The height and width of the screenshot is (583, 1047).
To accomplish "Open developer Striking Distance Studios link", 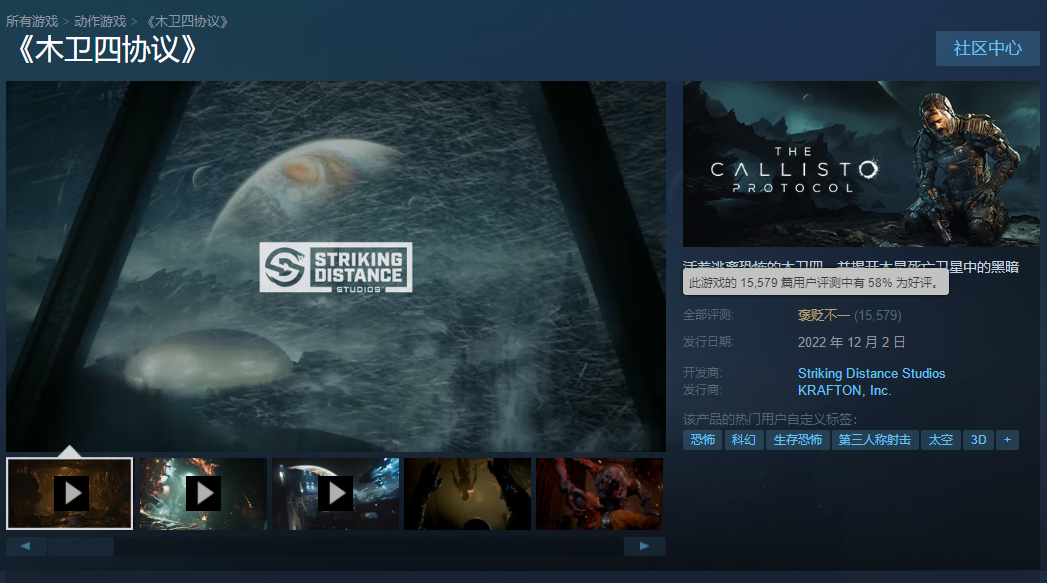I will pos(871,373).
